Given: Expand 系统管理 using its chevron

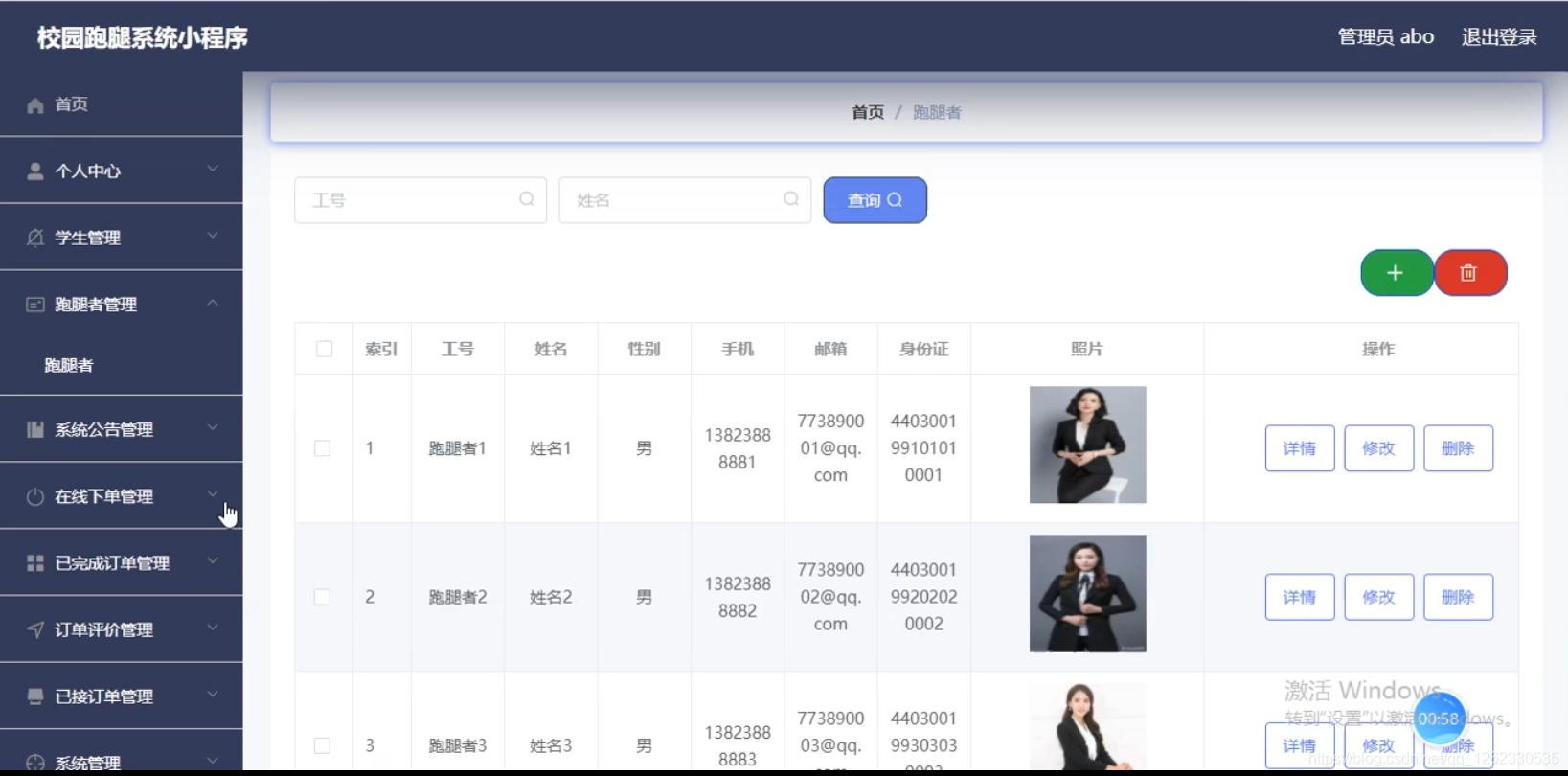Looking at the screenshot, I should pos(213,762).
